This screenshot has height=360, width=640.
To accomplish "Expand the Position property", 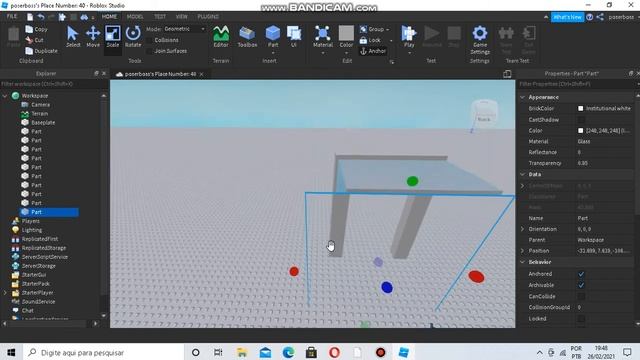I will point(522,251).
